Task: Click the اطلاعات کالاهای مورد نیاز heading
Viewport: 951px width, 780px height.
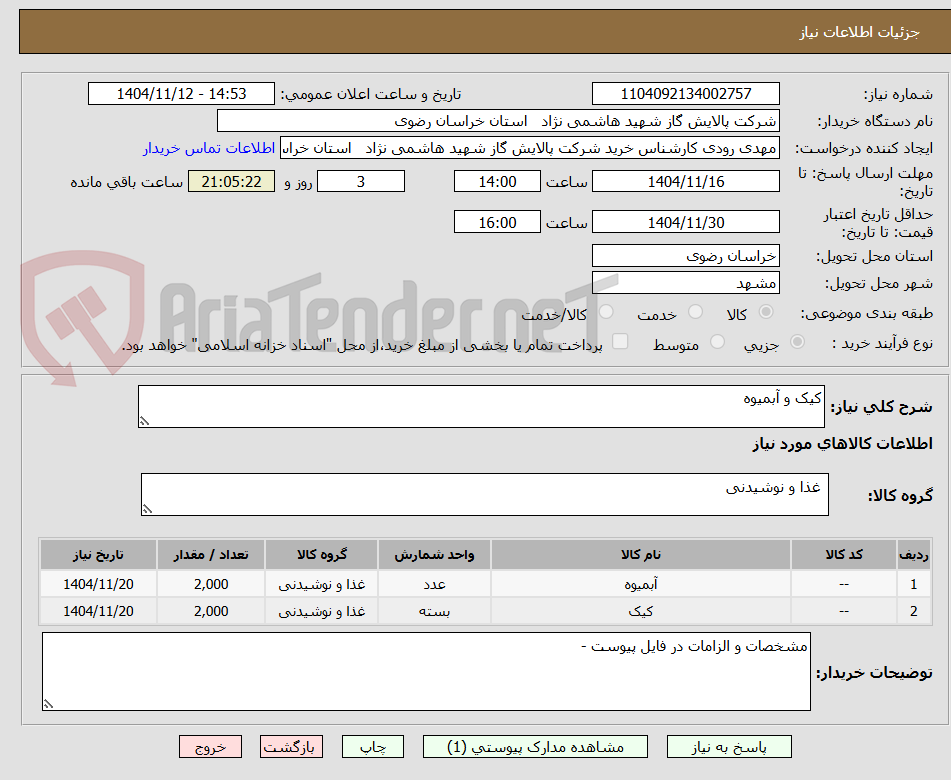Action: (842, 443)
